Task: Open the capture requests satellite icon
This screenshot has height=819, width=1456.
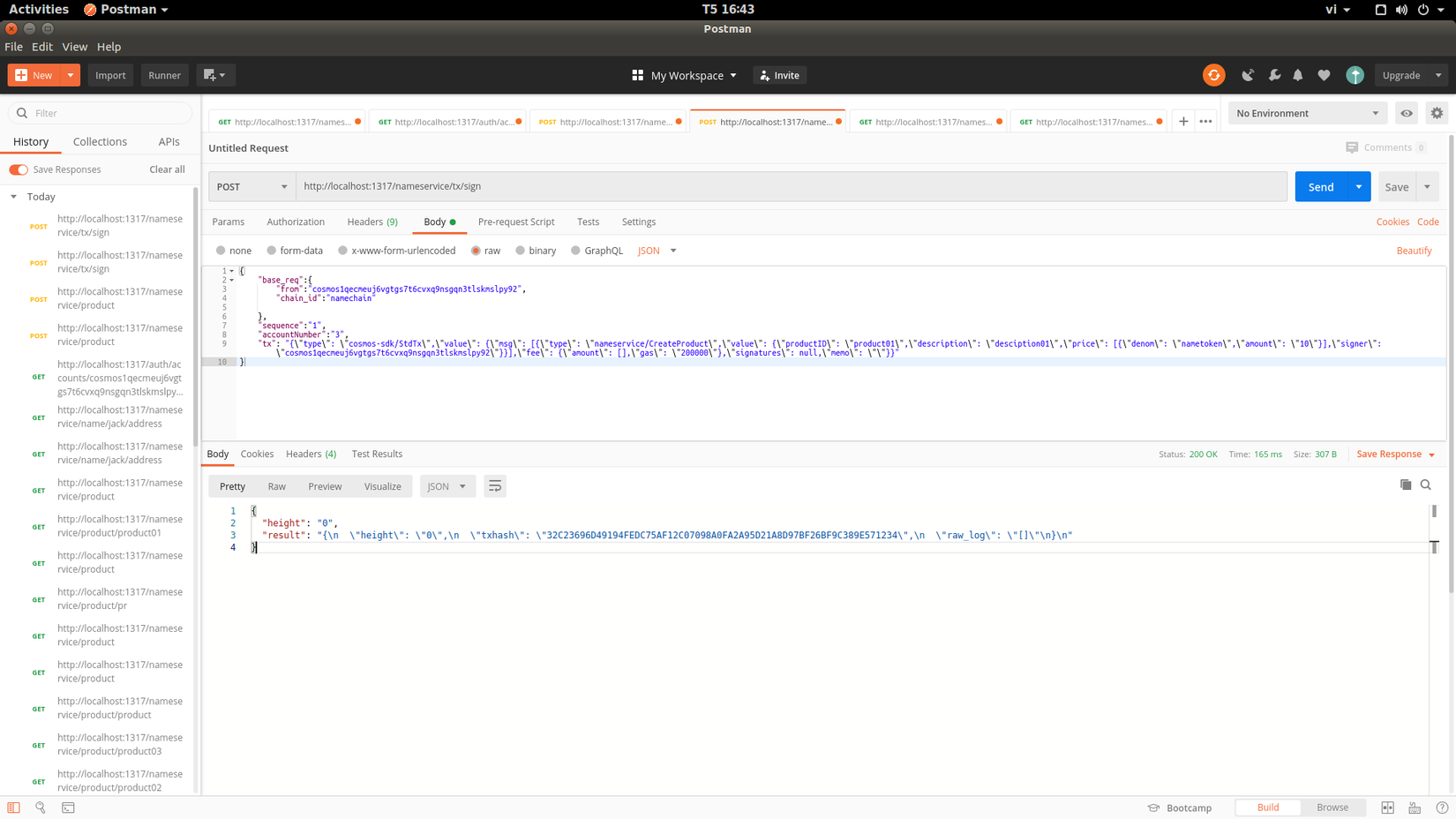Action: tap(1248, 76)
